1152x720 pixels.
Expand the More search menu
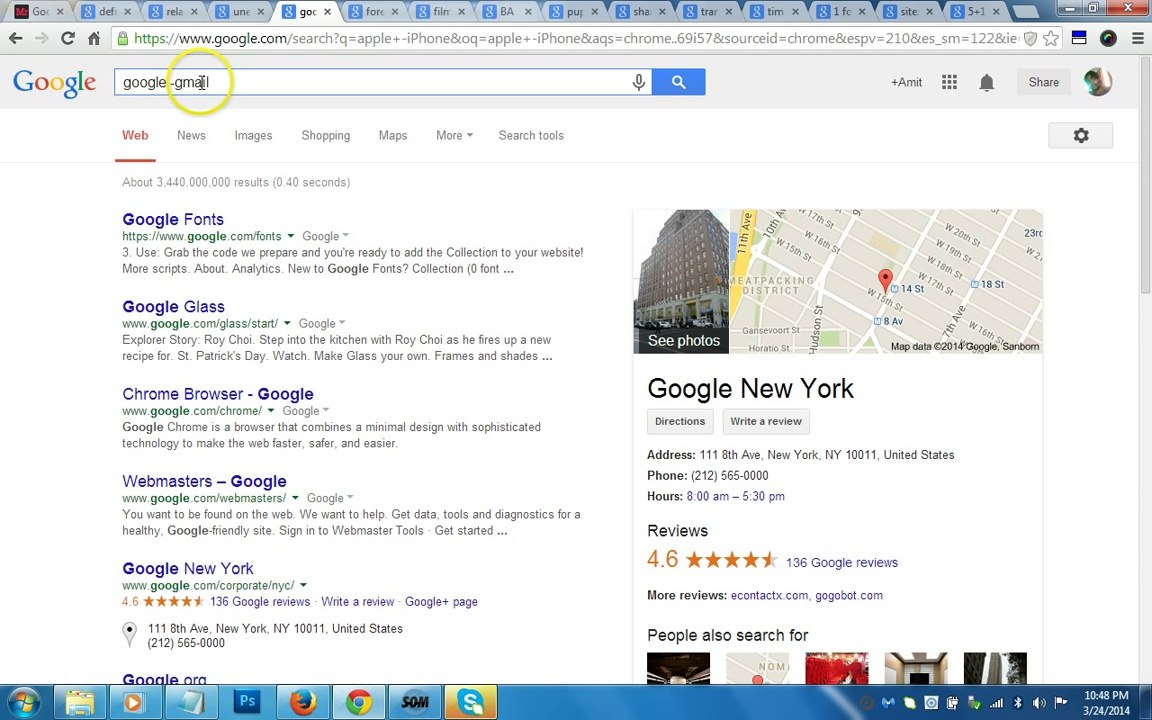coord(454,135)
